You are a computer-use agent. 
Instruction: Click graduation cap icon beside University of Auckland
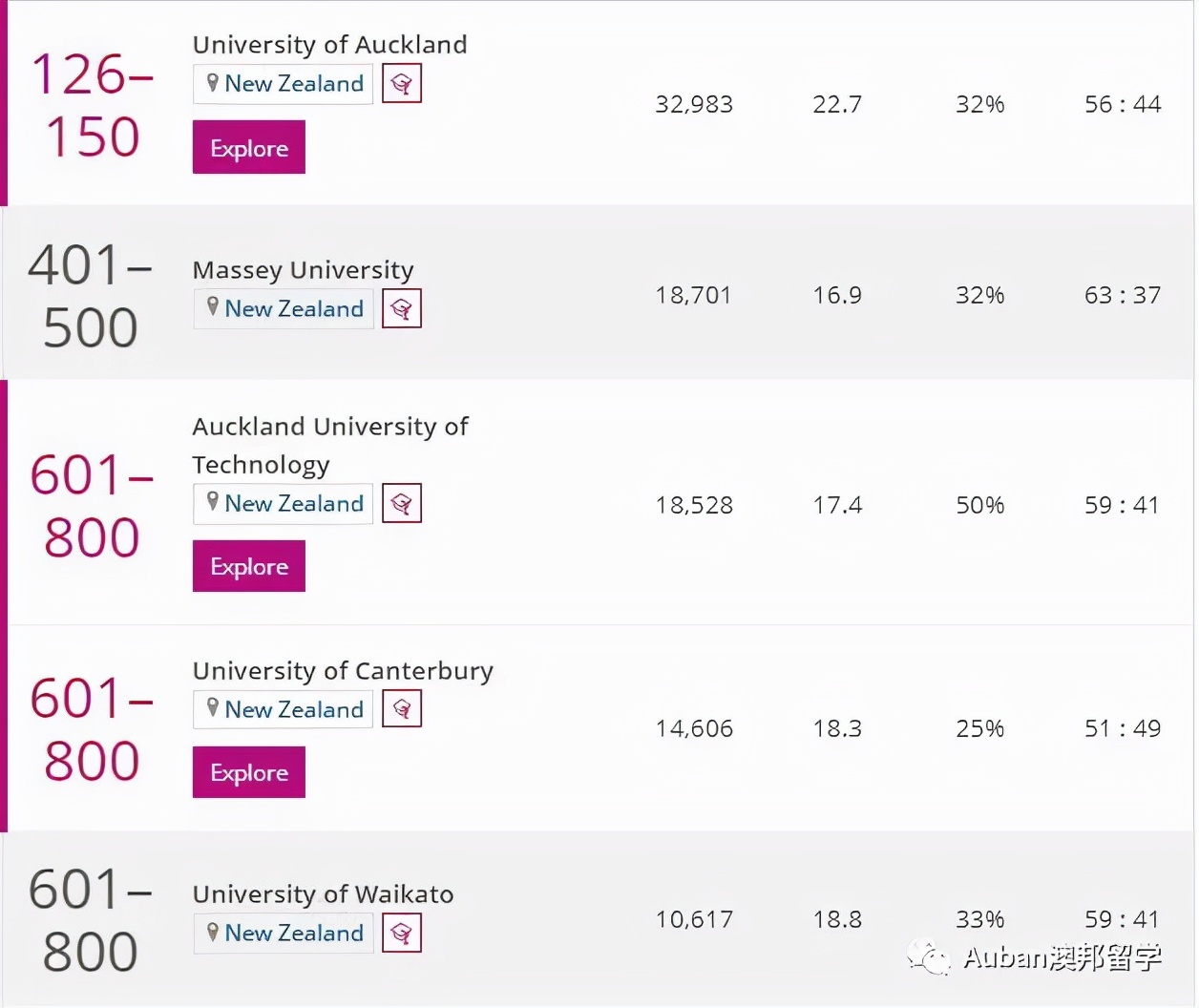(402, 84)
